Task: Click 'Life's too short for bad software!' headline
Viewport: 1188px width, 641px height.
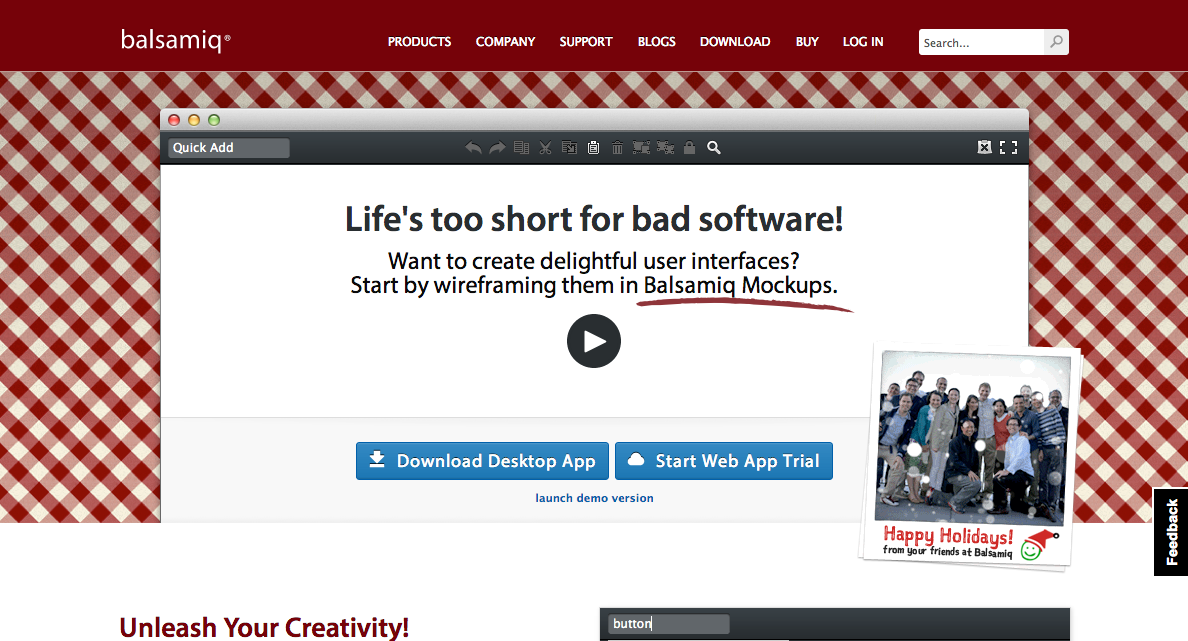Action: pos(594,219)
